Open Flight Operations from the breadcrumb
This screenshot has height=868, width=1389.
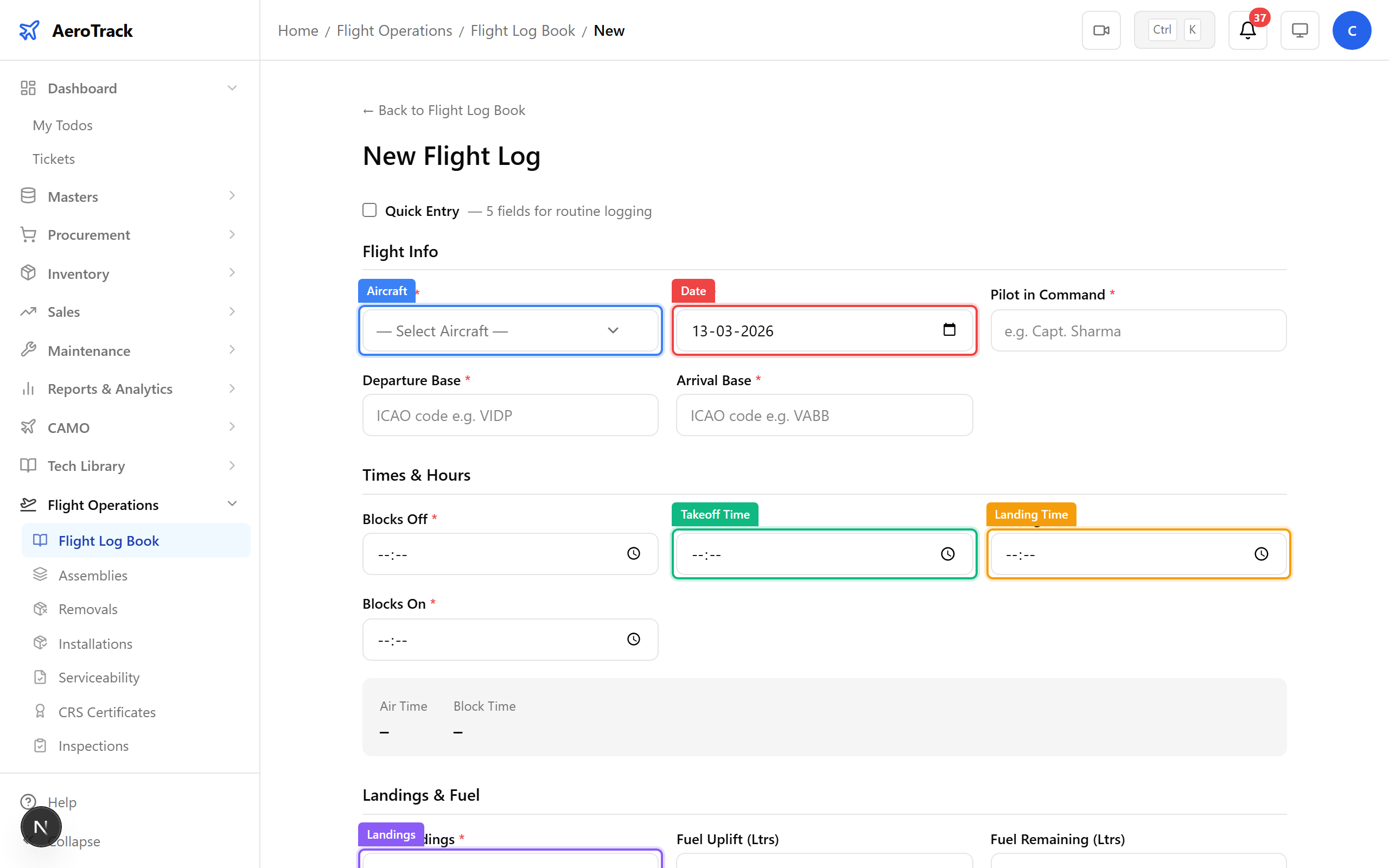point(394,30)
